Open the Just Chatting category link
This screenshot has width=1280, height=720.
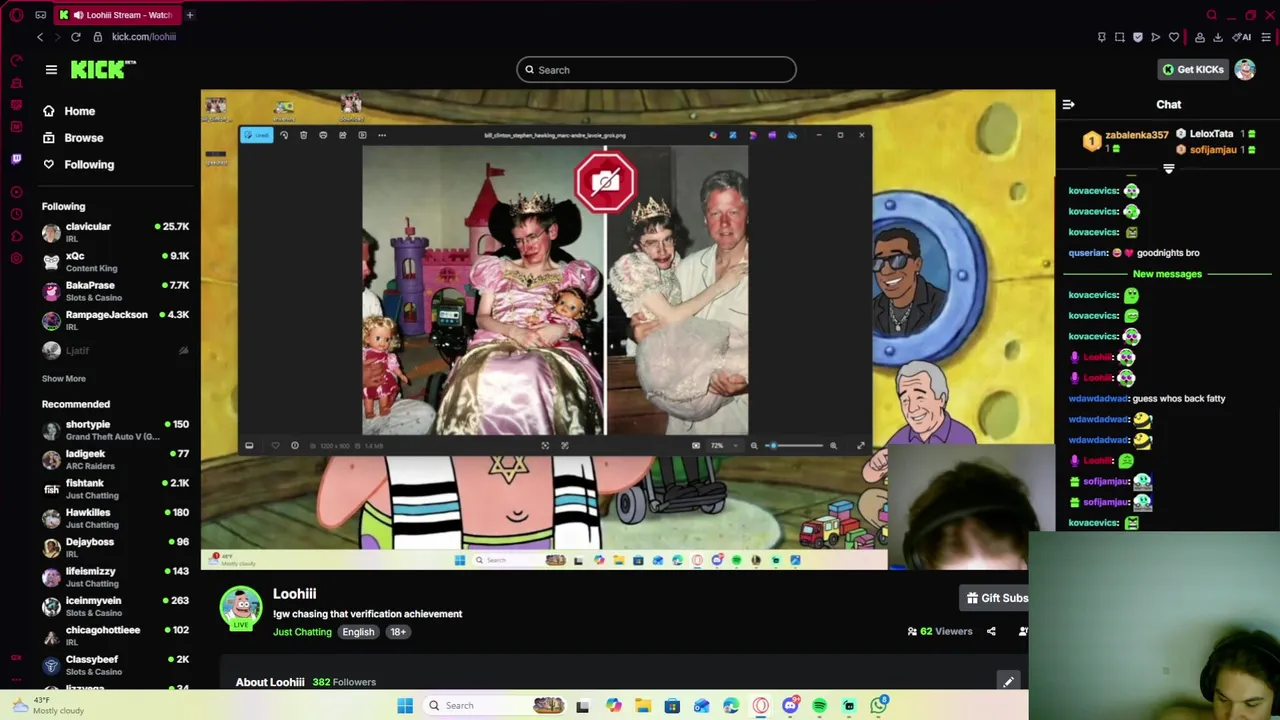(302, 632)
